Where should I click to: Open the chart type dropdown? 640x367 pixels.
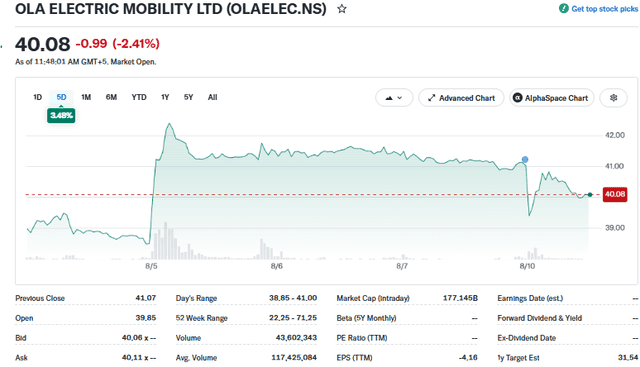[x=394, y=98]
